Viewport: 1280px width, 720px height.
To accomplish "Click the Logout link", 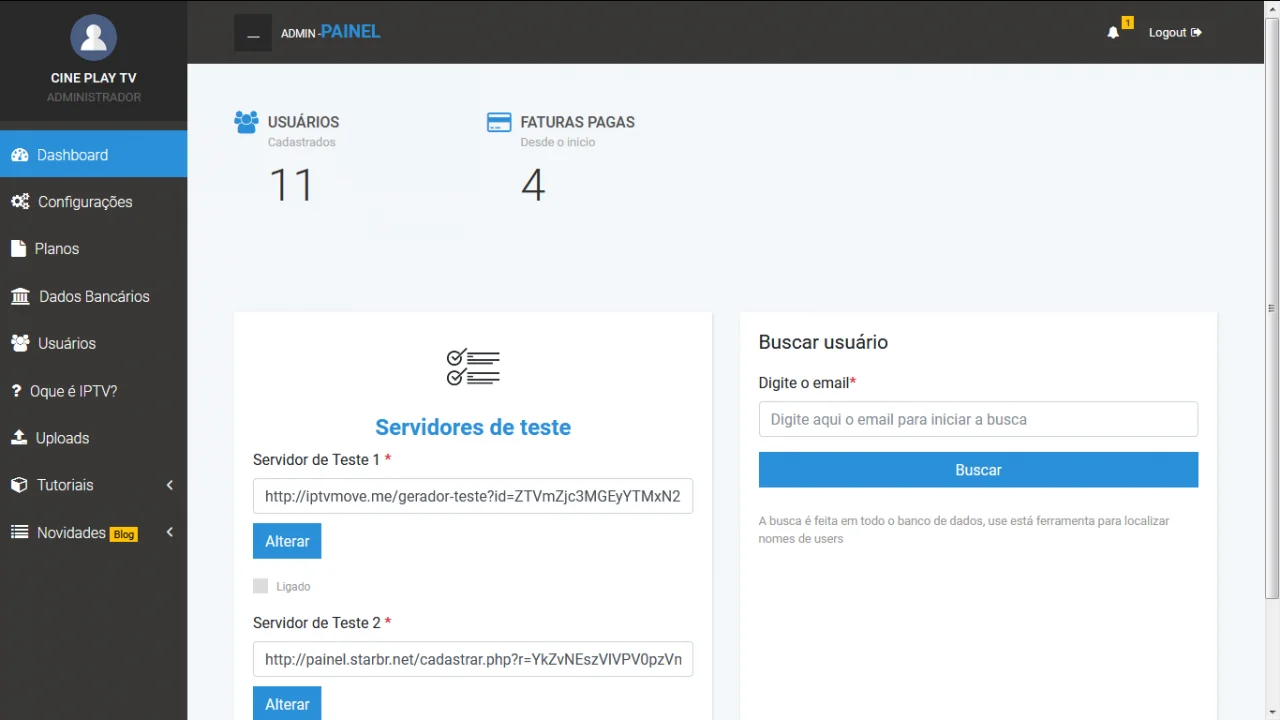I will (1174, 33).
